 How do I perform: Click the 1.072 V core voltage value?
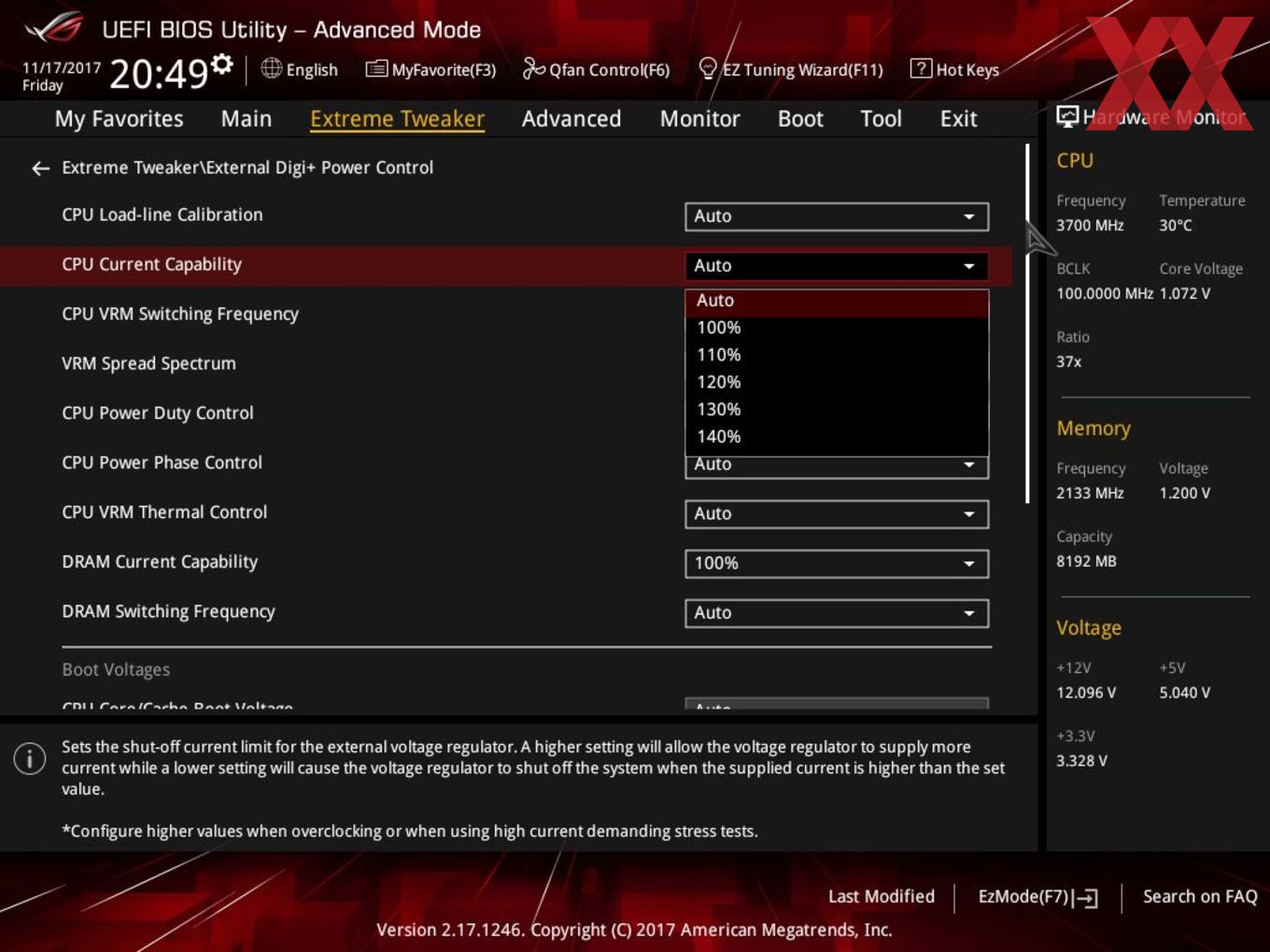[1185, 293]
